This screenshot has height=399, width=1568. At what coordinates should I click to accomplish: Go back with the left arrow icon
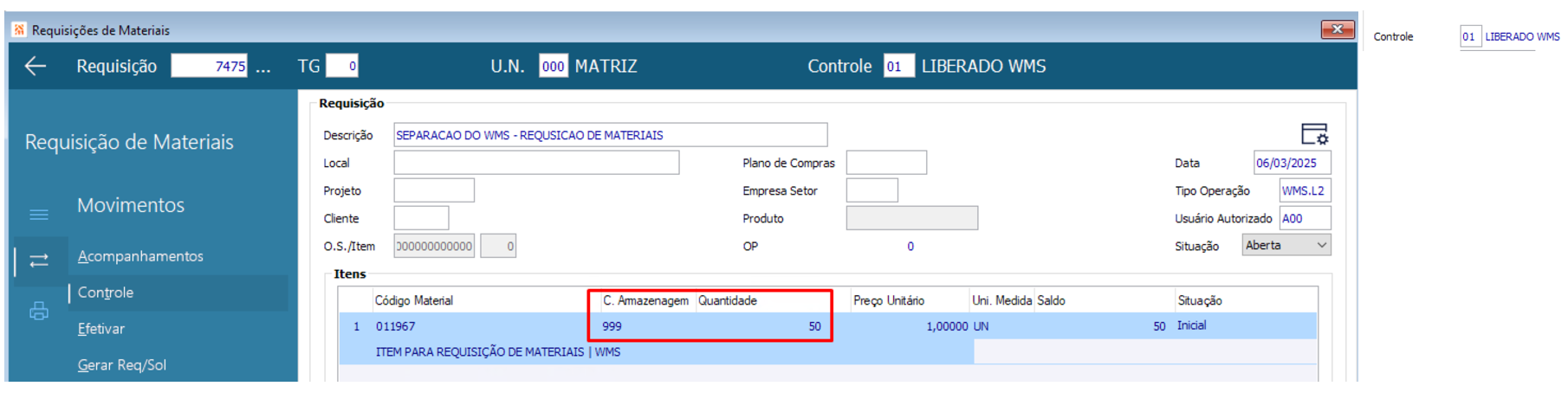(36, 66)
